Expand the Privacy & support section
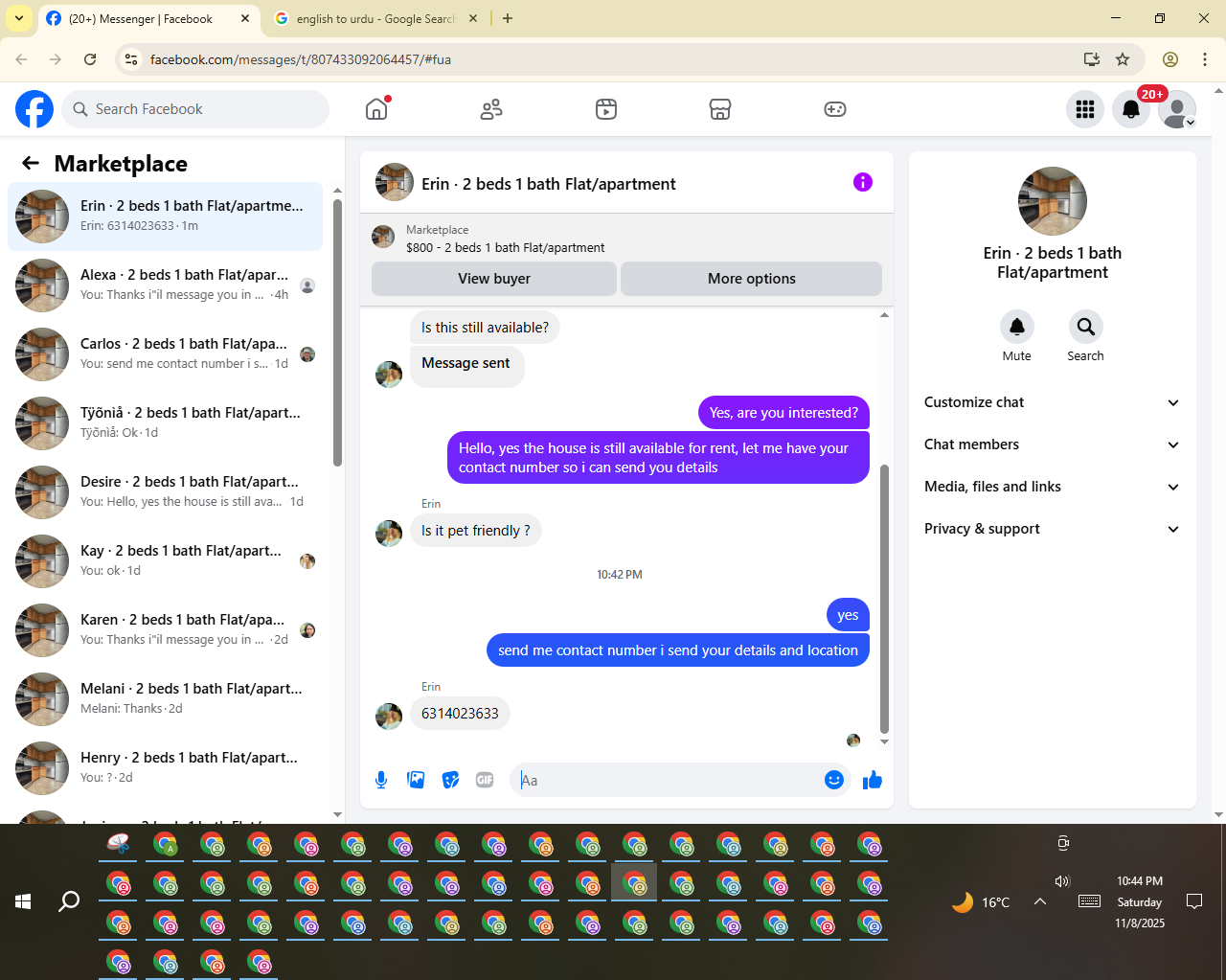 [x=1052, y=529]
